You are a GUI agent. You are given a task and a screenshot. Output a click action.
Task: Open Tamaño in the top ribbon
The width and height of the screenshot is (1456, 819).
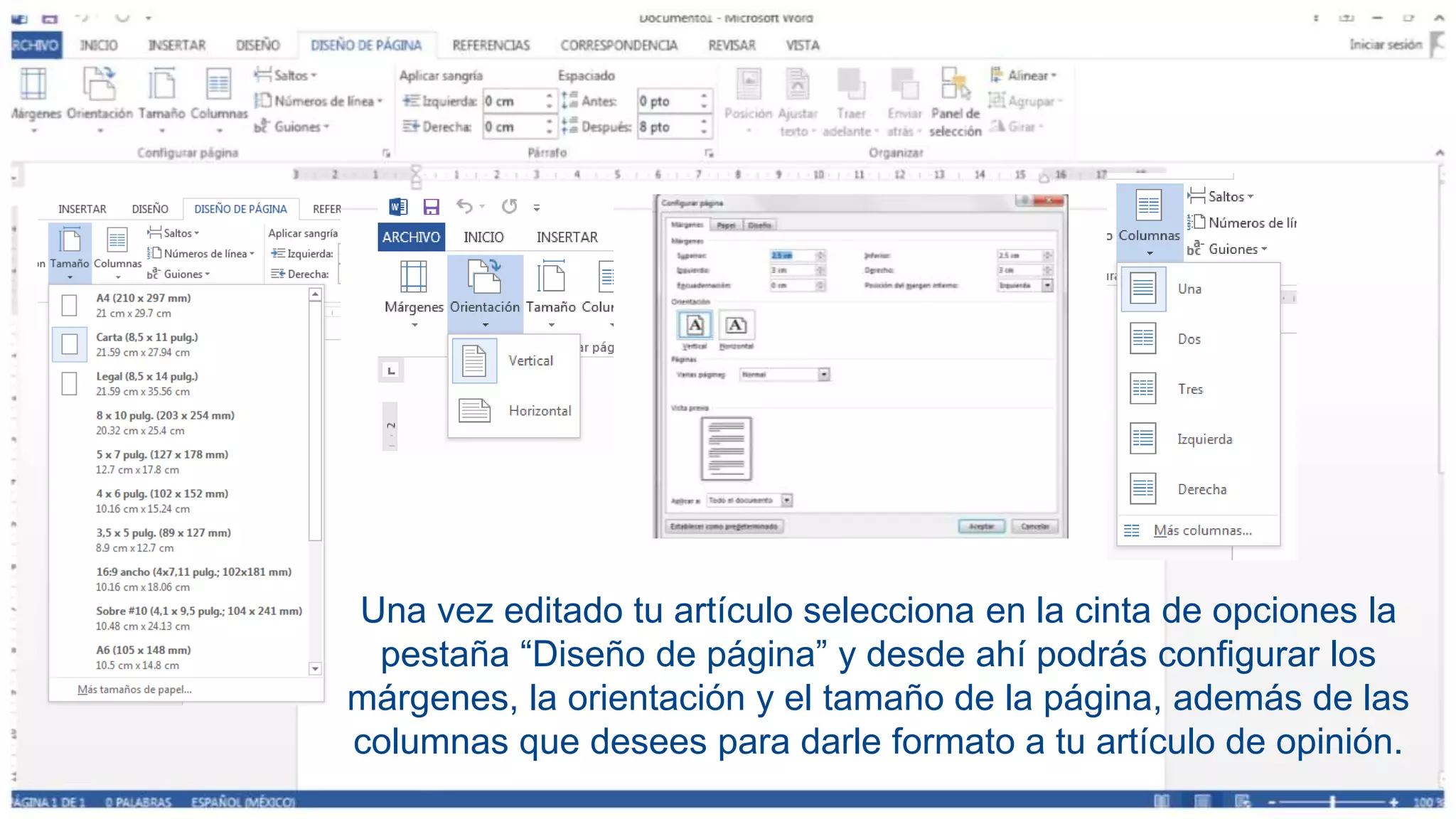[161, 100]
